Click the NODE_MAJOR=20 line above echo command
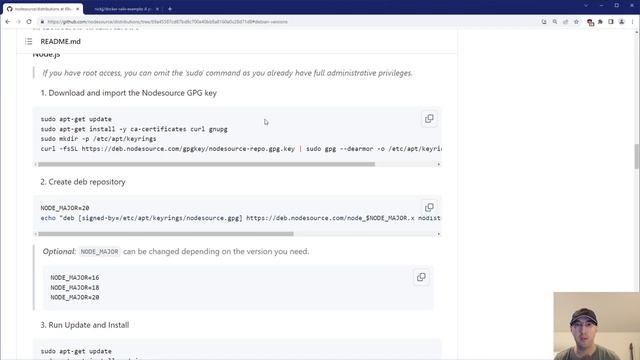Screen dimensions: 640x360 click(65, 208)
